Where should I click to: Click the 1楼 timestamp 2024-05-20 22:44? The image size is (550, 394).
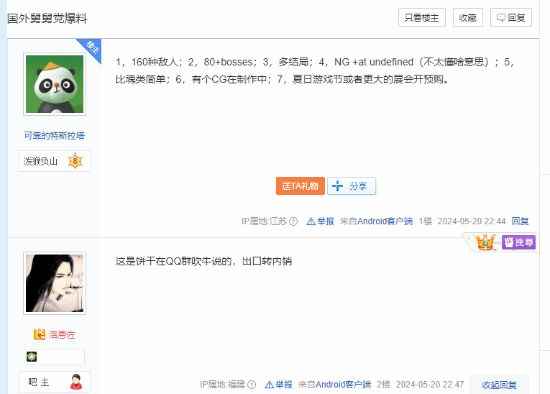point(471,221)
